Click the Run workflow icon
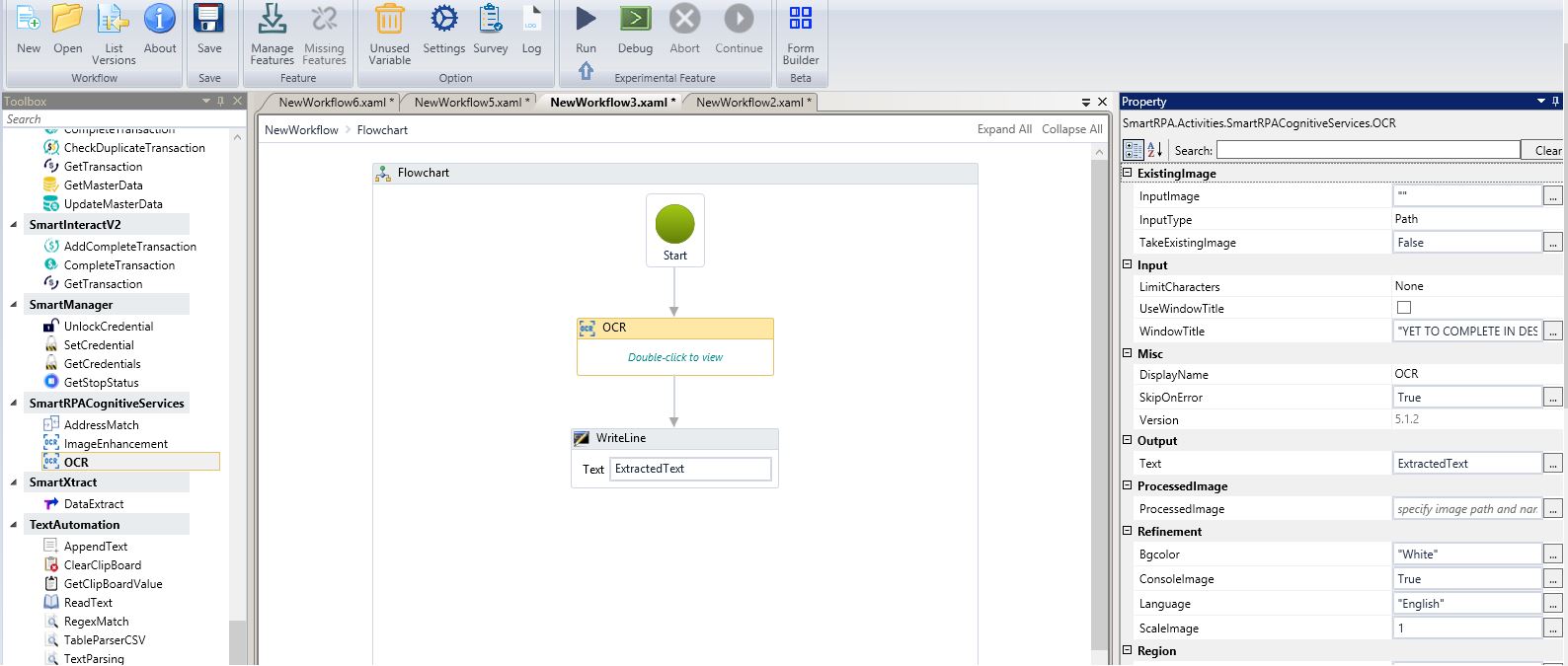 586,20
